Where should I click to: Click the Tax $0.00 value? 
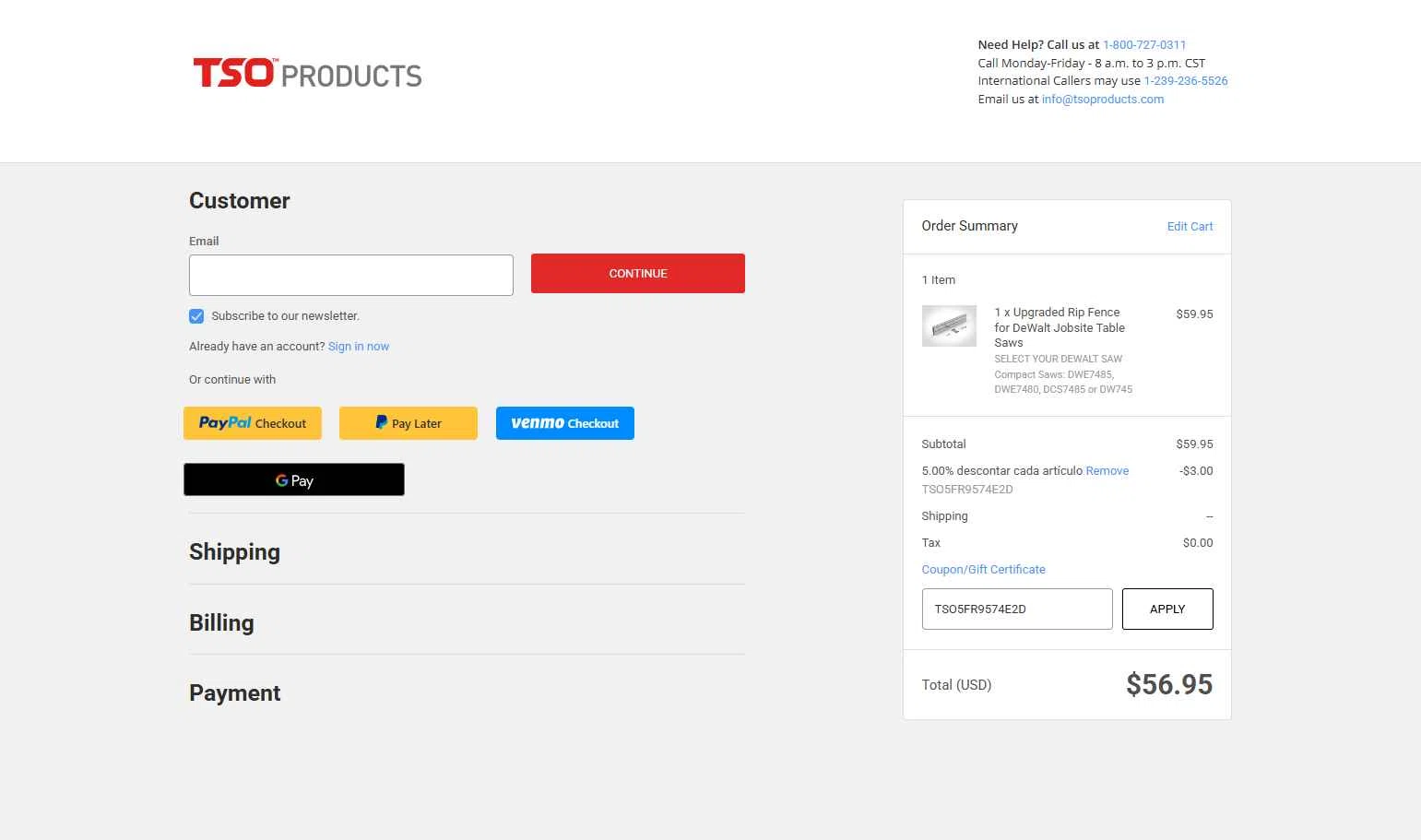coord(1198,542)
